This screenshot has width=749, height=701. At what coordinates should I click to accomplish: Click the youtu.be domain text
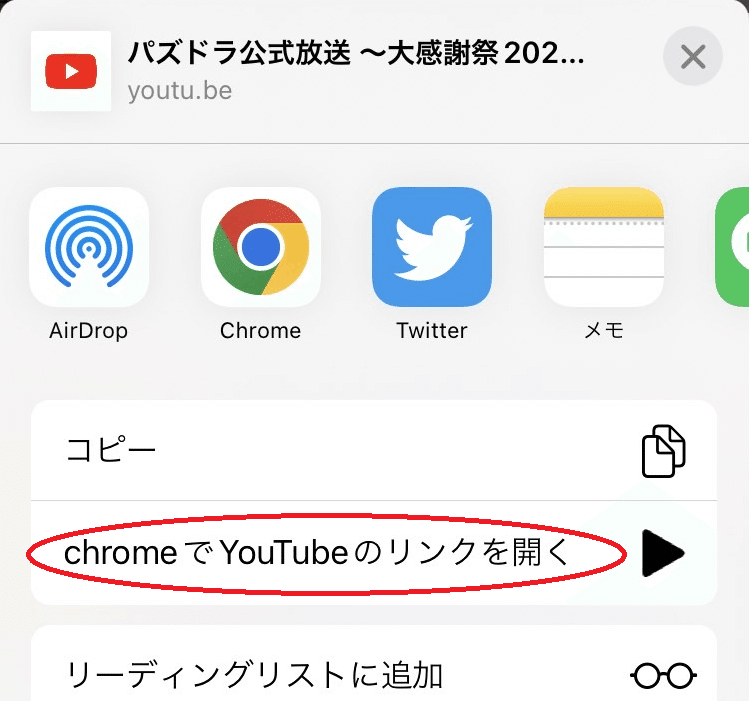[x=180, y=91]
